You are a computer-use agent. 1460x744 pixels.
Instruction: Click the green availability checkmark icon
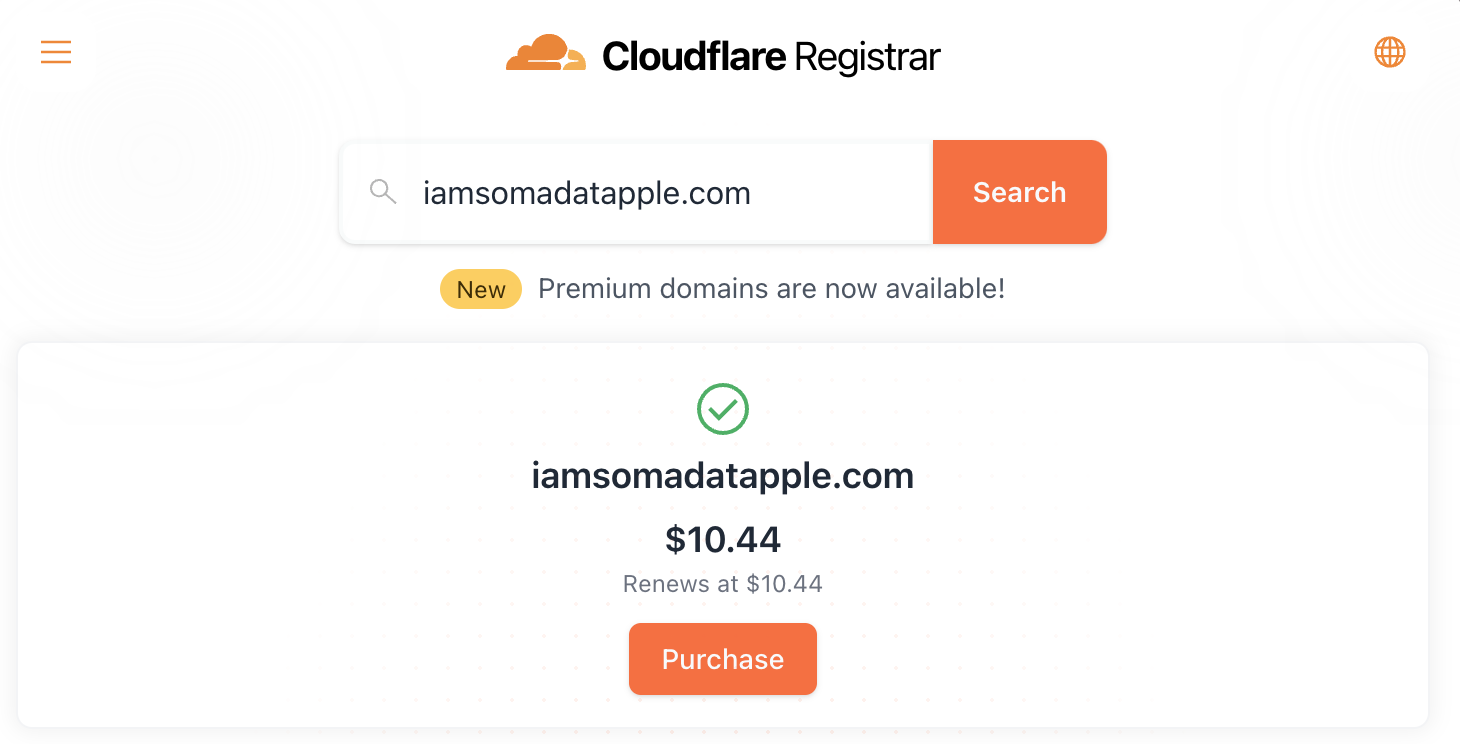tap(723, 409)
